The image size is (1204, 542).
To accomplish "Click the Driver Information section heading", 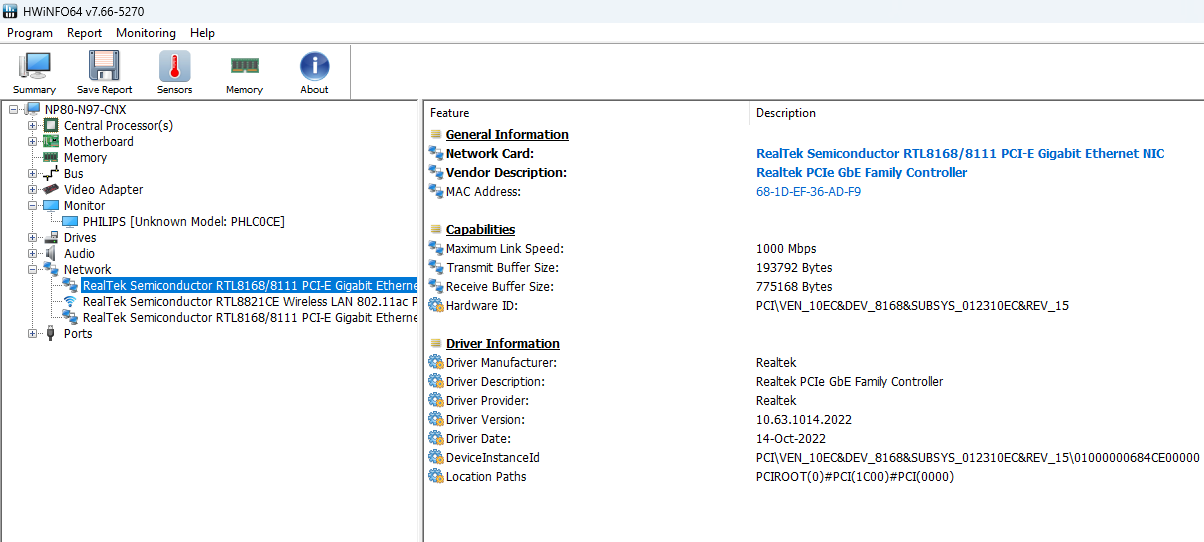I will (503, 343).
